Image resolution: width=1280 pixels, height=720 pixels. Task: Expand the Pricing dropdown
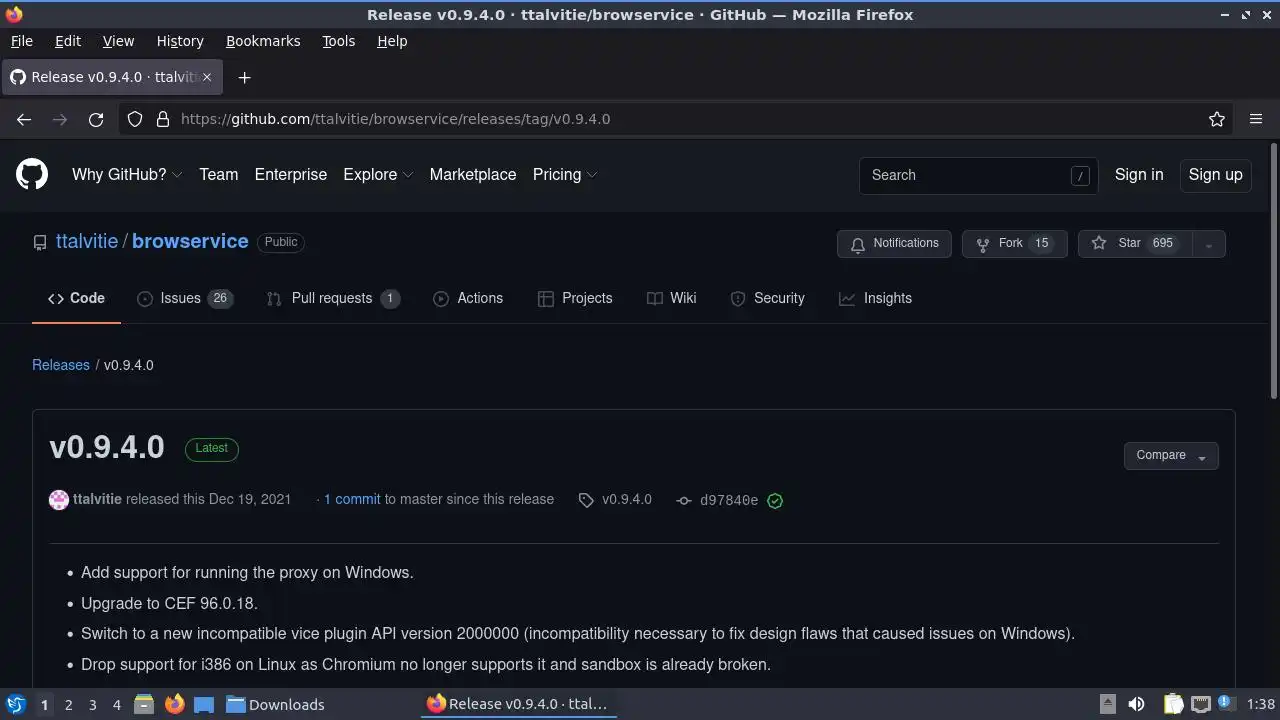coord(565,174)
